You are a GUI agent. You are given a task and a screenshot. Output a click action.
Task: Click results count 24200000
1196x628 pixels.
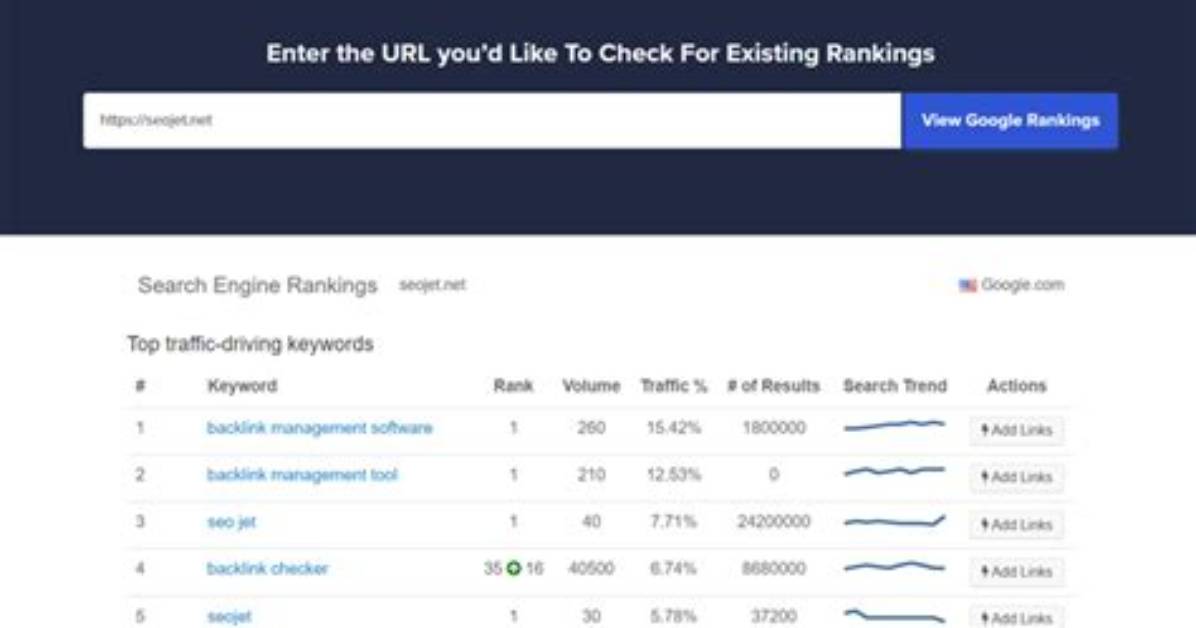(x=773, y=522)
